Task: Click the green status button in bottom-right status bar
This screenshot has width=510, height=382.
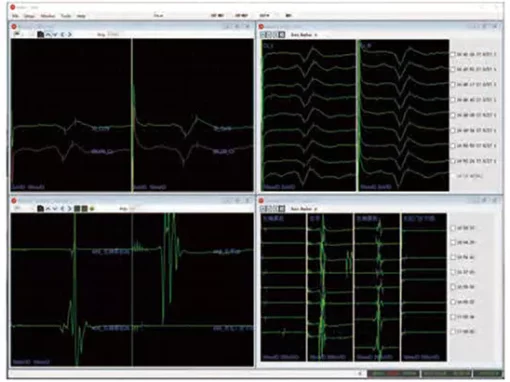Action: pyautogui.click(x=488, y=373)
